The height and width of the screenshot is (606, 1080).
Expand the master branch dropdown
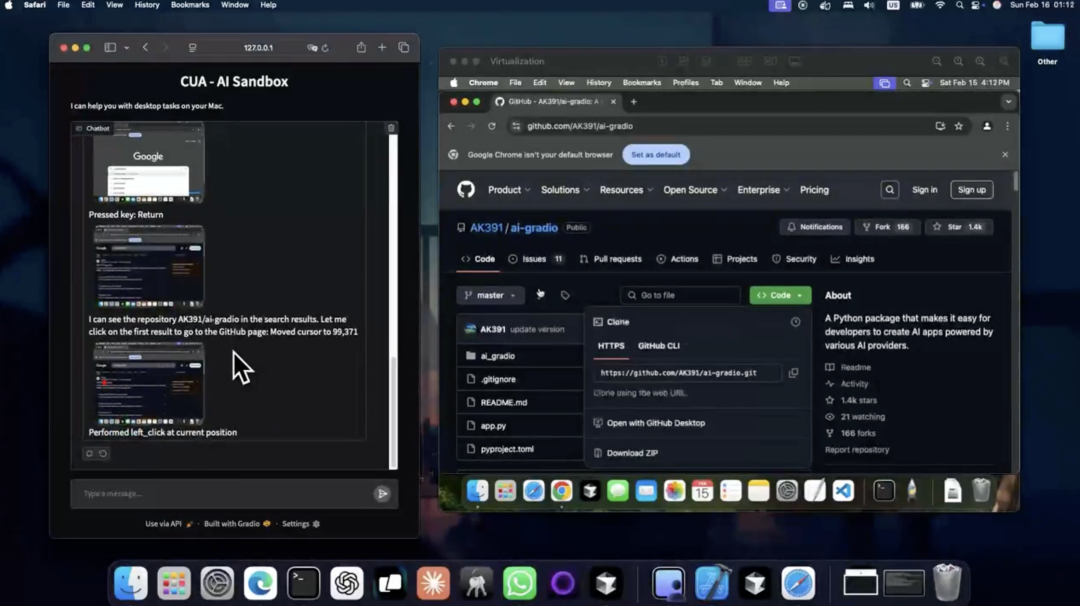pos(490,295)
